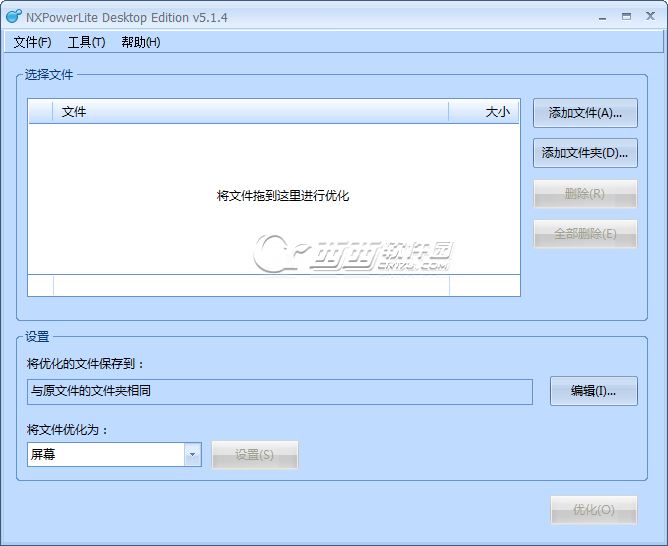Click the 删除(R) button
Image resolution: width=668 pixels, height=546 pixels.
pyautogui.click(x=585, y=194)
